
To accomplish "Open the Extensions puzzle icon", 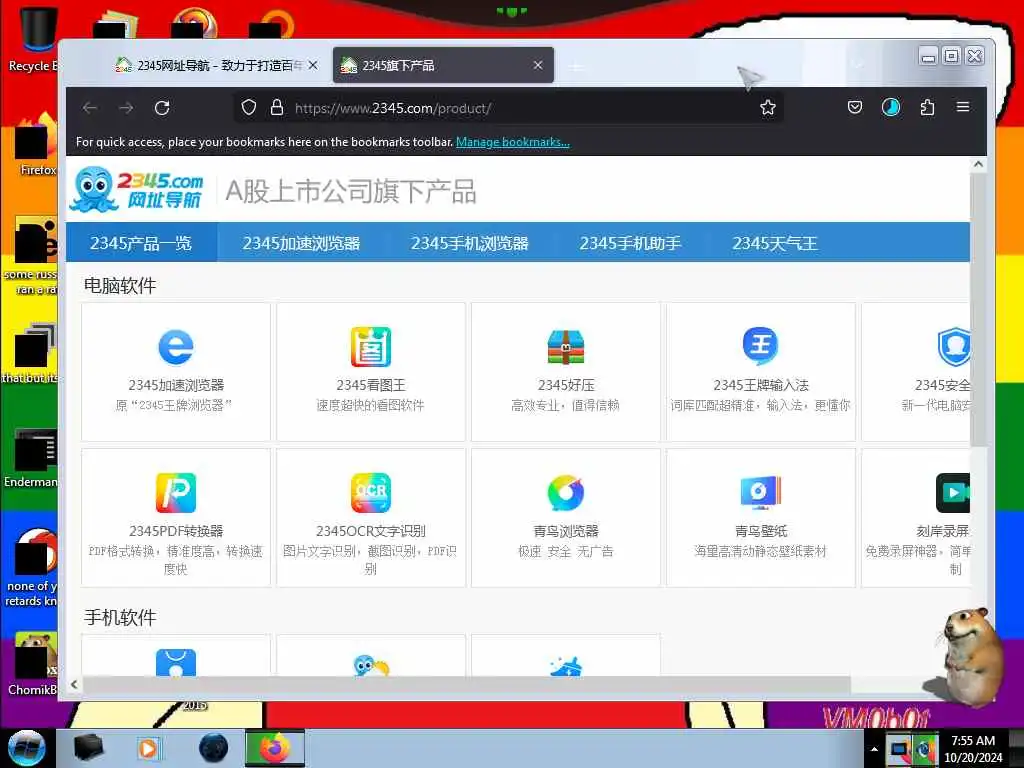I will coord(927,107).
